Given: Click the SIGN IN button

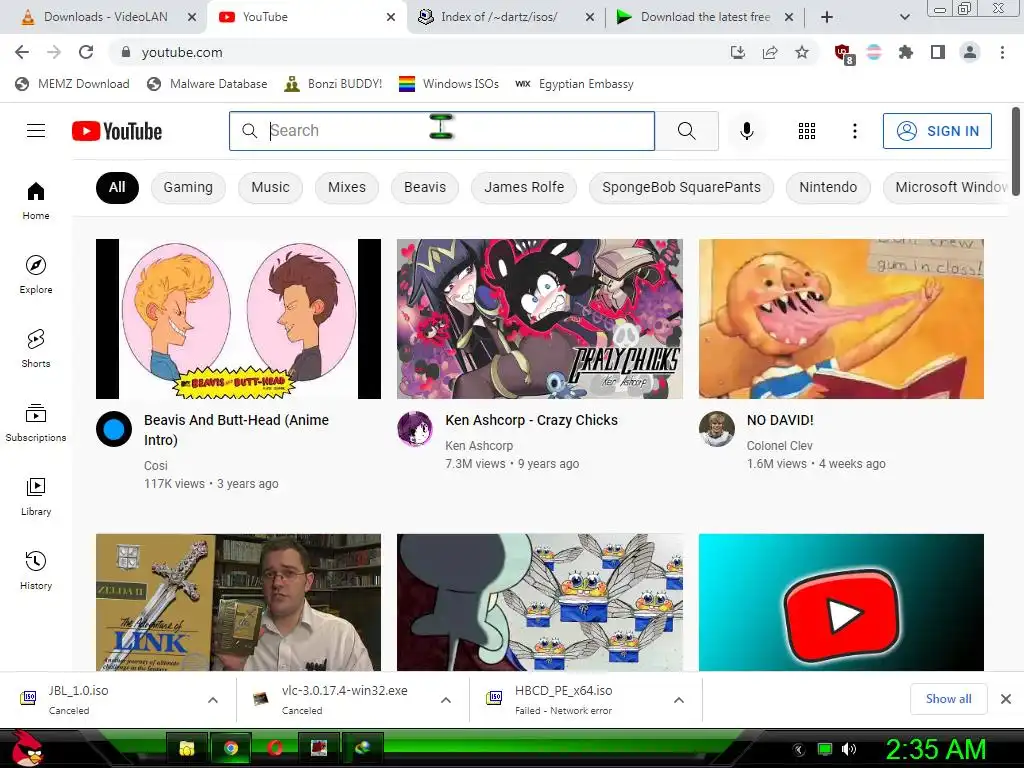Looking at the screenshot, I should click(937, 131).
